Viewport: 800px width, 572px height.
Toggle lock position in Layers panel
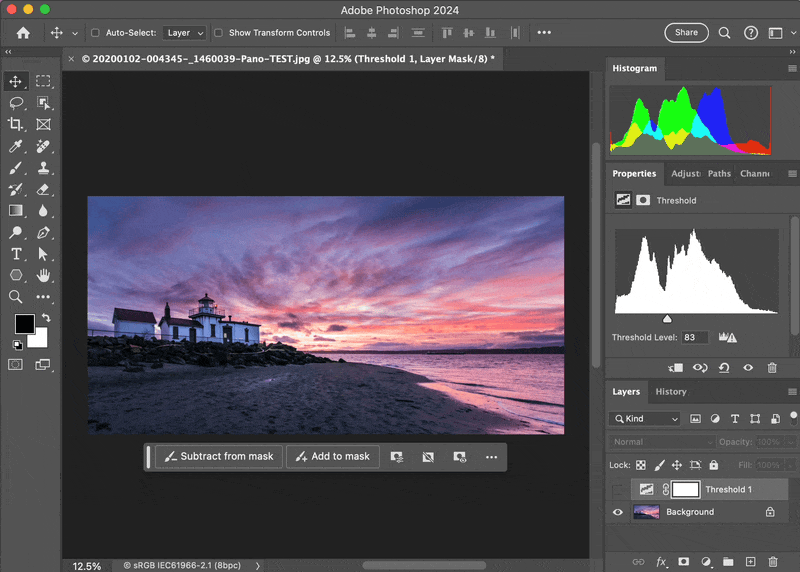[677, 465]
